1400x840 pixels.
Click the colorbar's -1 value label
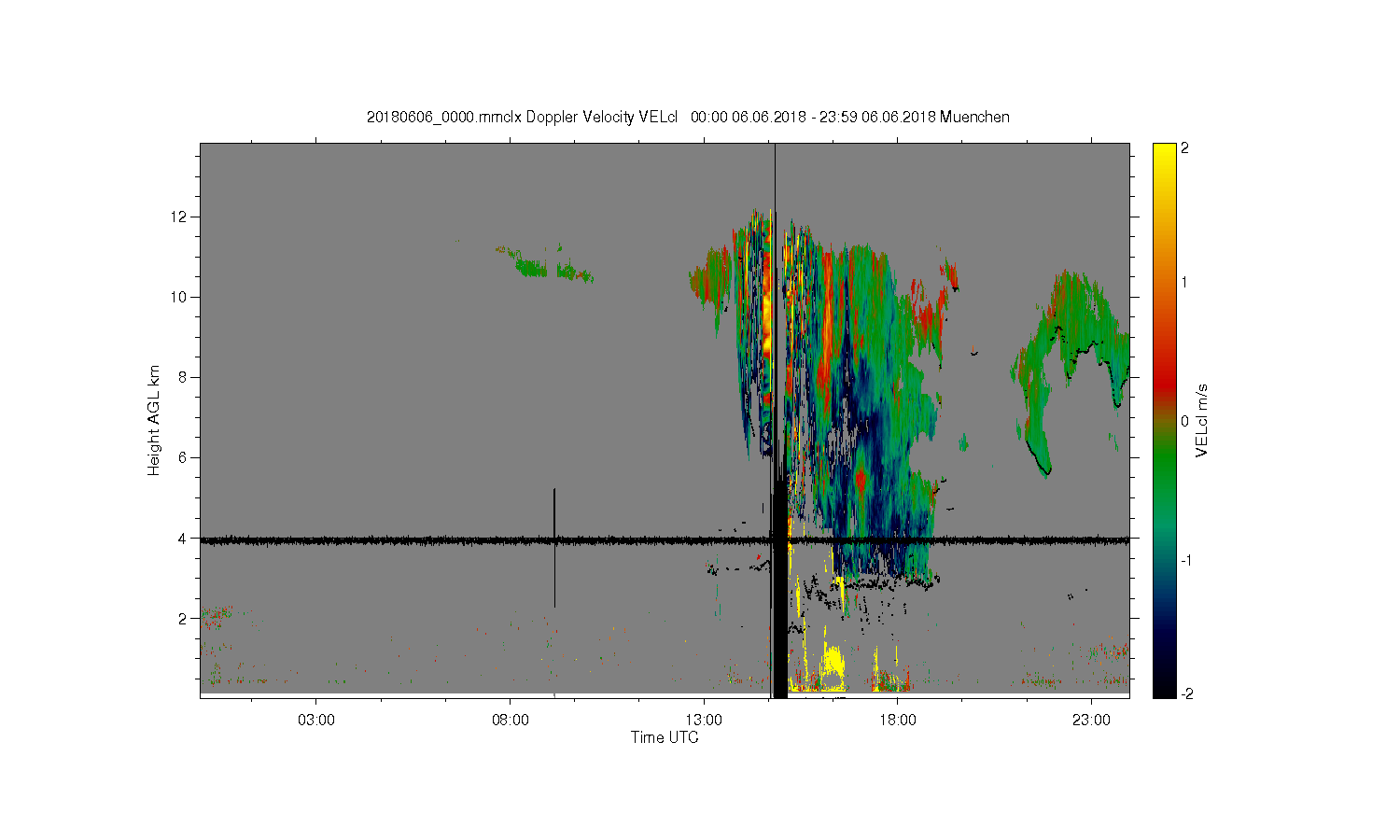pos(1186,560)
